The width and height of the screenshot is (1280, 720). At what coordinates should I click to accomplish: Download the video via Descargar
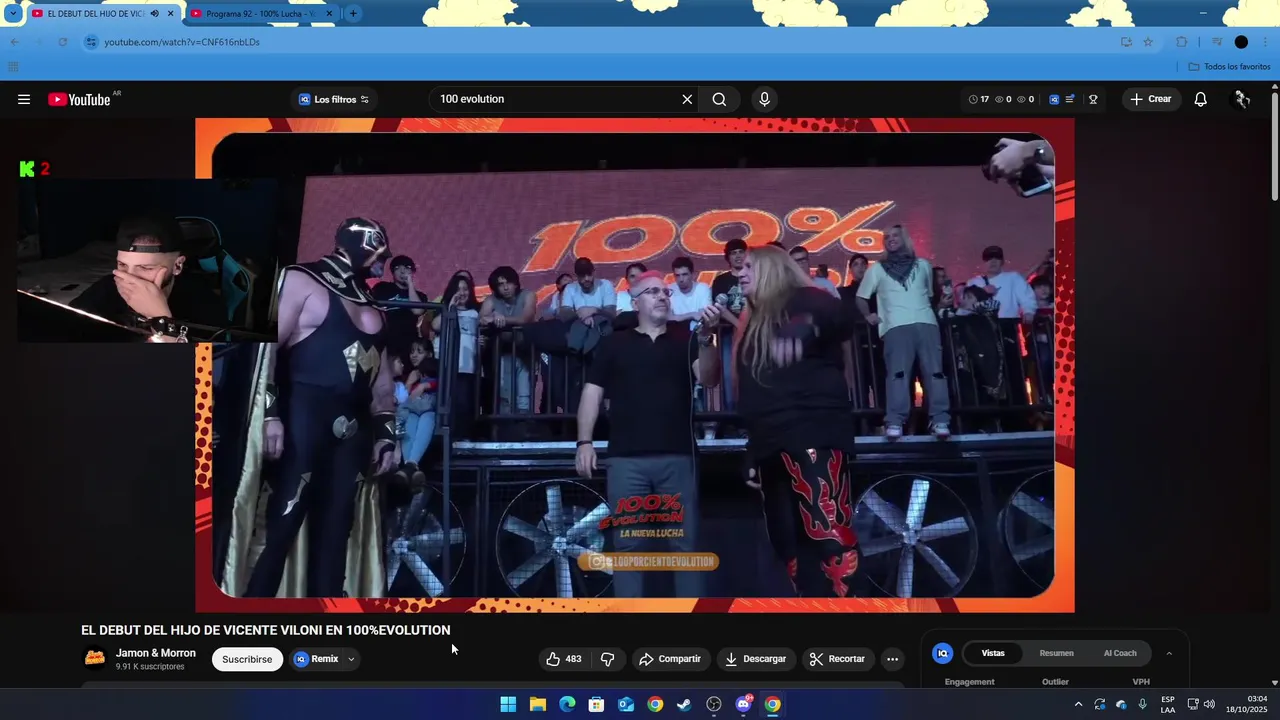755,659
